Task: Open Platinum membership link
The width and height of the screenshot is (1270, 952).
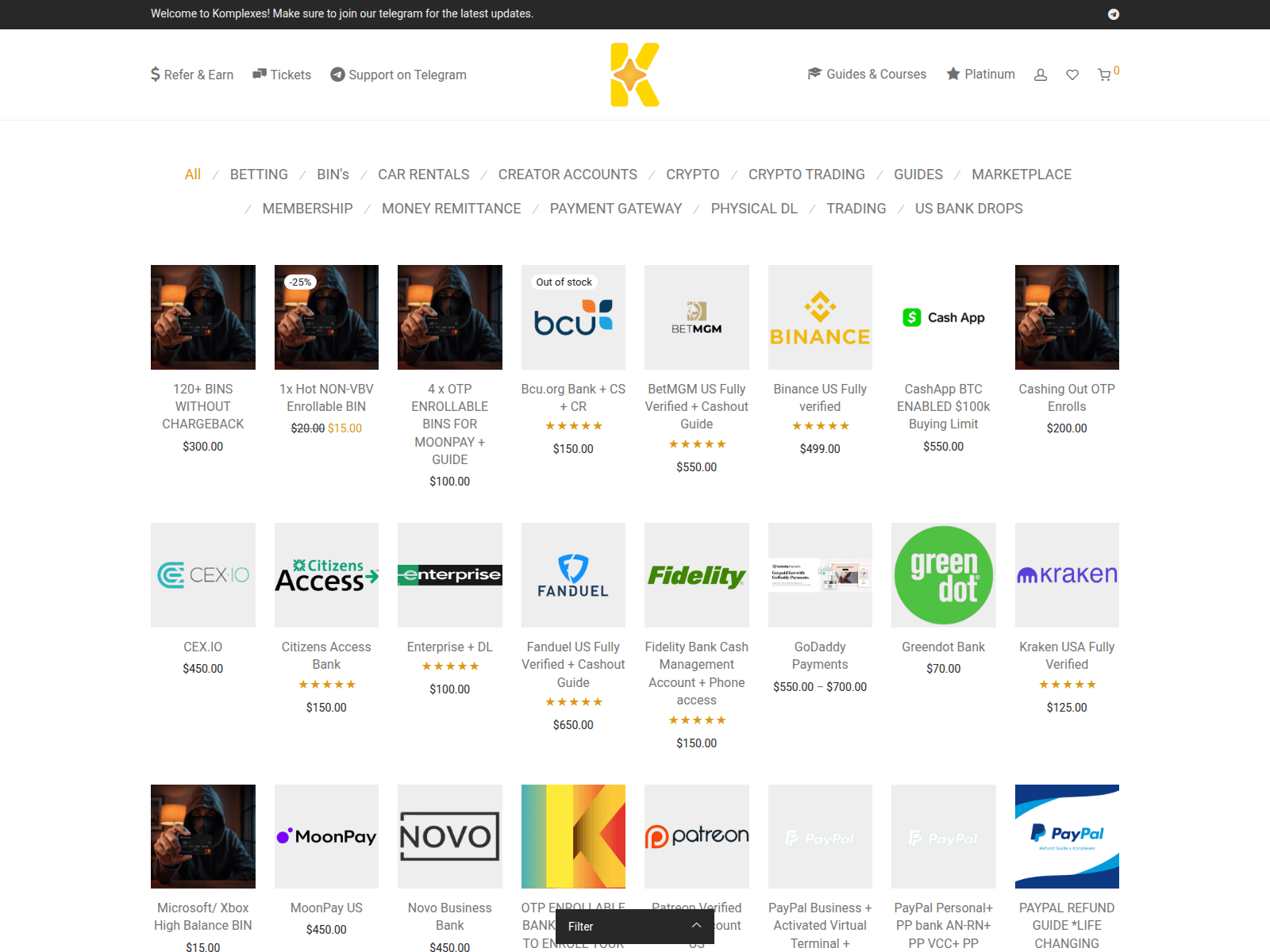Action: (x=980, y=74)
